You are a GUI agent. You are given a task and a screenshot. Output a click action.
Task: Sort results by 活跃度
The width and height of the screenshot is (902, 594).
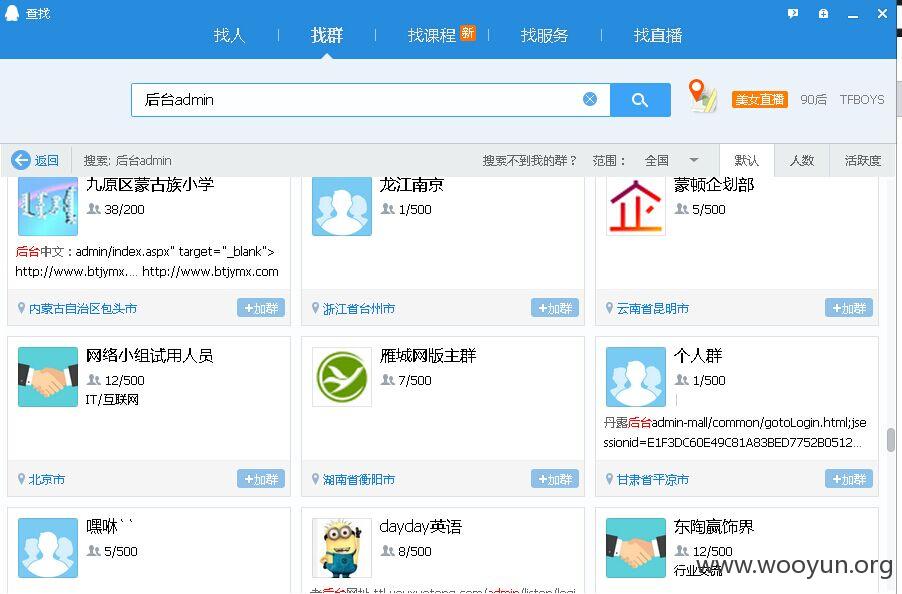pos(863,160)
